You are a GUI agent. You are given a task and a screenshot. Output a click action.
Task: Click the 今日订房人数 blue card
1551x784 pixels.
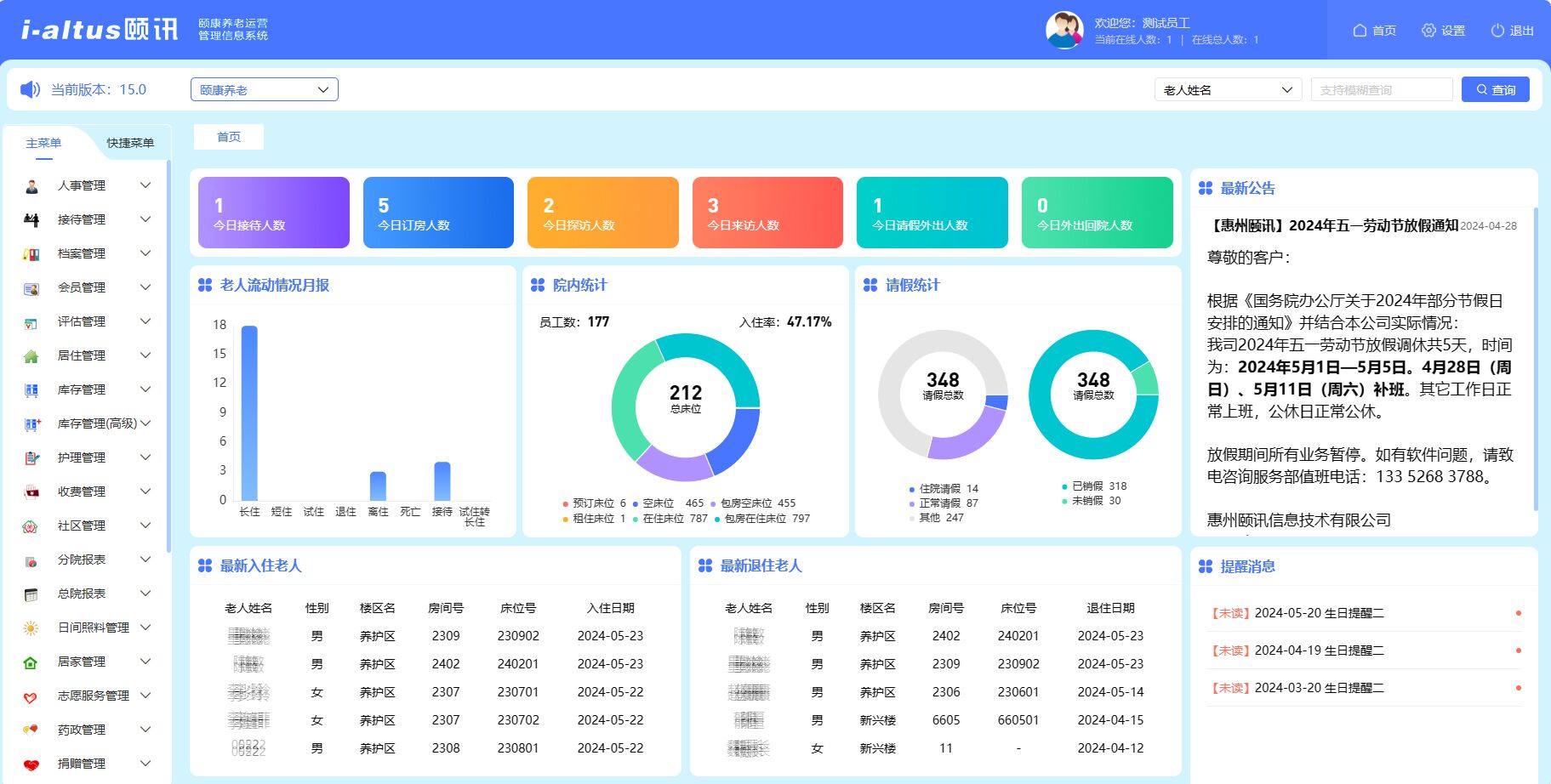pos(438,213)
